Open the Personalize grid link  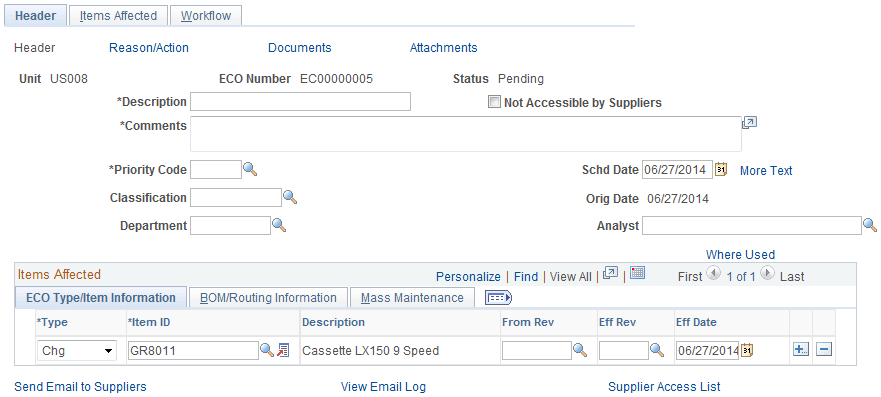[x=468, y=276]
